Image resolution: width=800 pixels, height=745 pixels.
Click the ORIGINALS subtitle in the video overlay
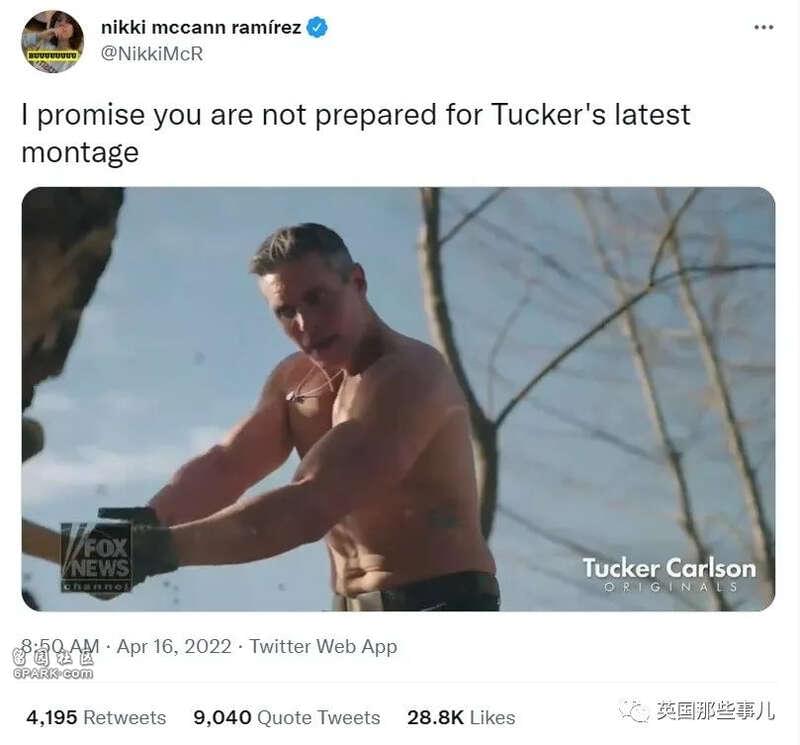[670, 587]
